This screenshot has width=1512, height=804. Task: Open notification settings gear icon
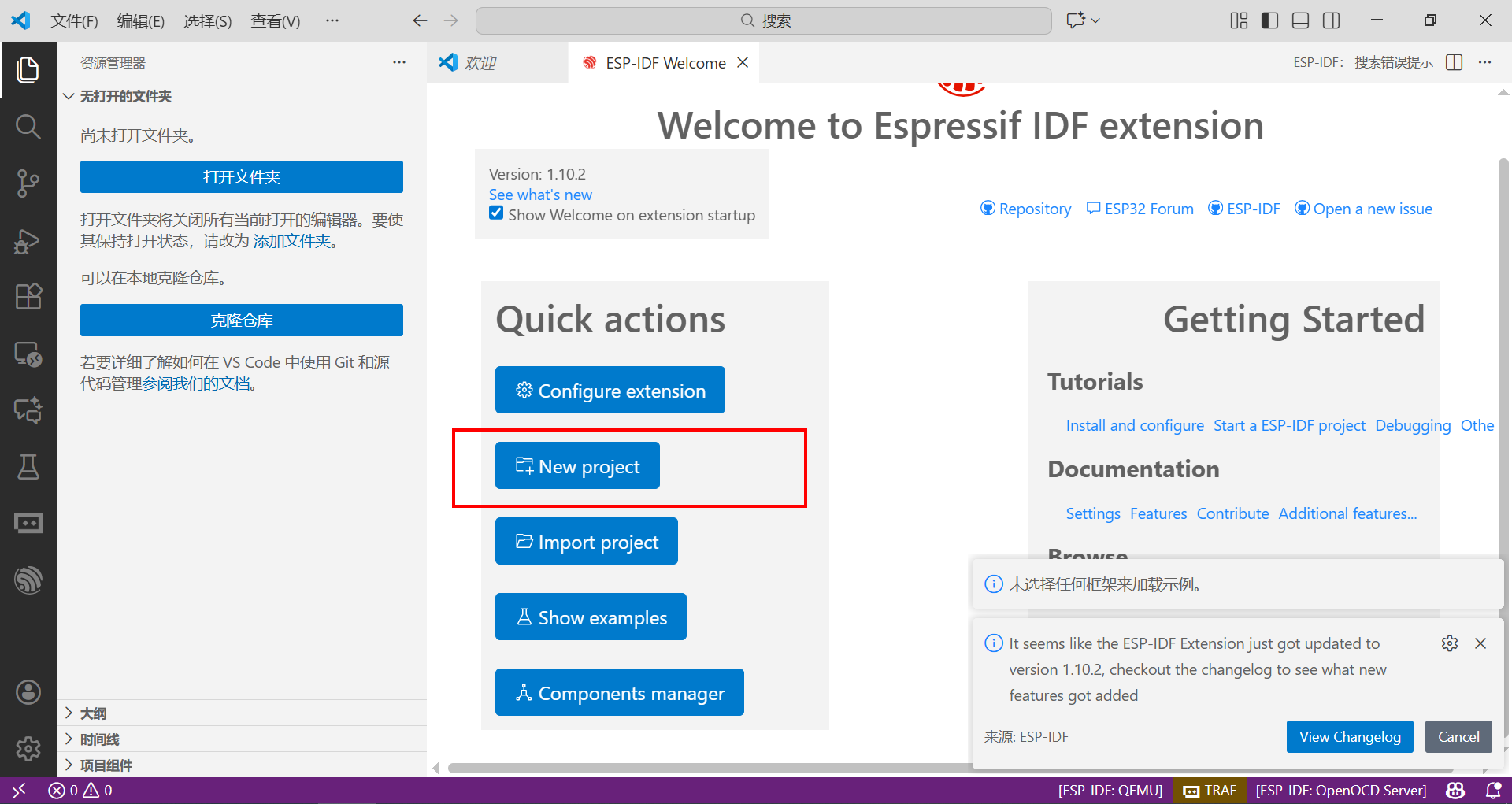tap(1450, 643)
